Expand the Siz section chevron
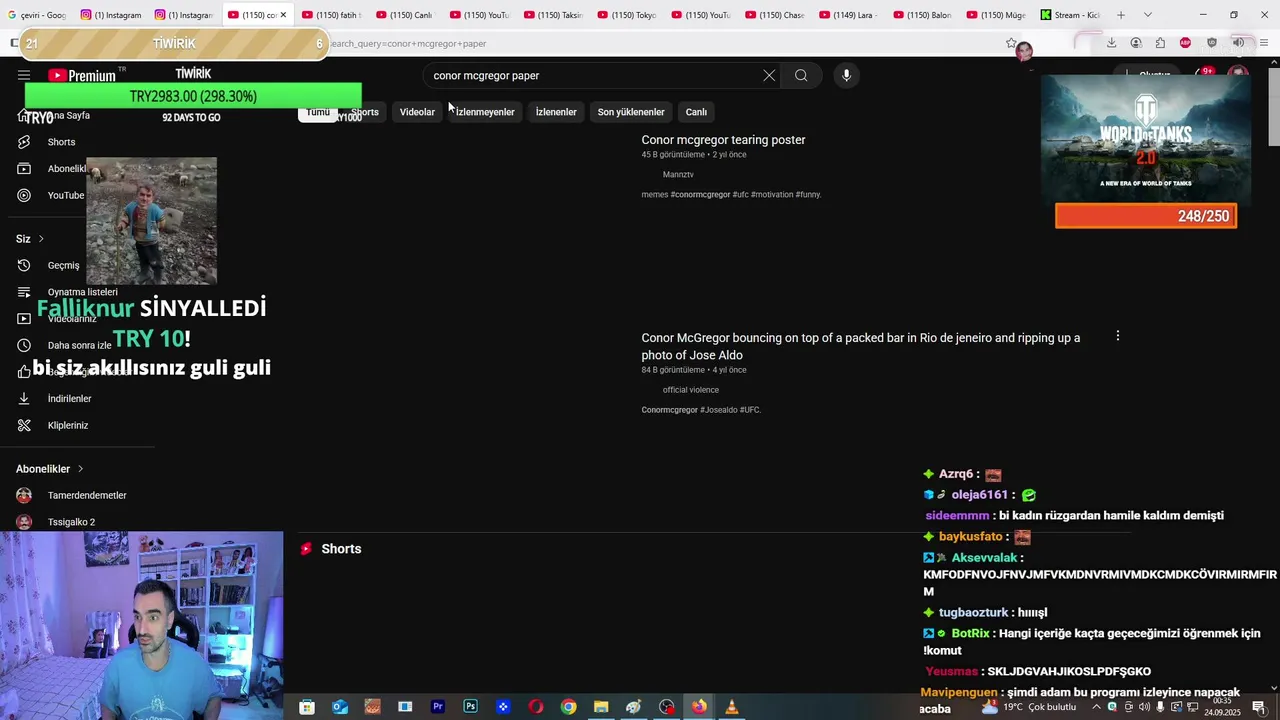 click(x=41, y=239)
